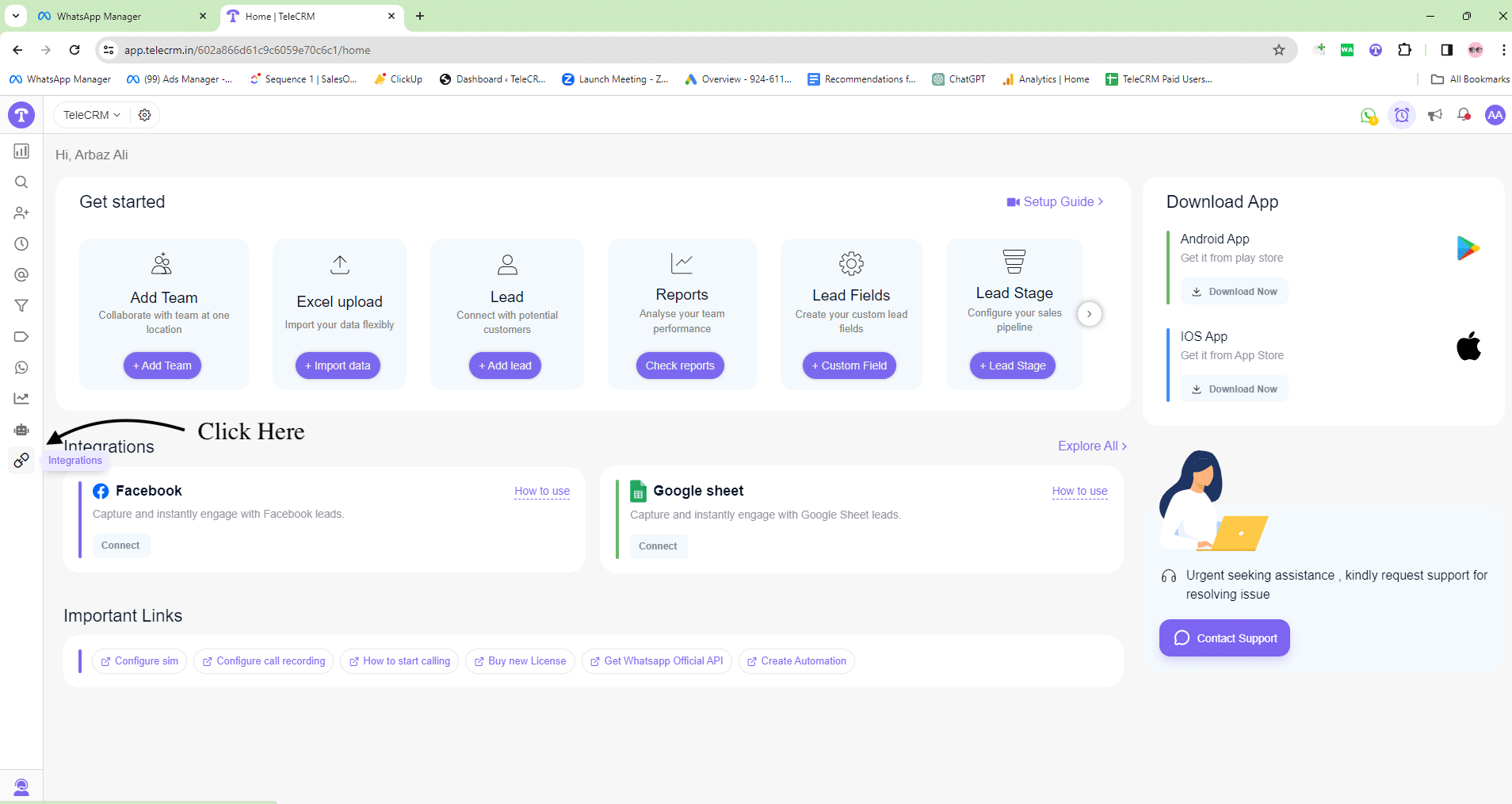Click the support agent icon at bottom left

(x=21, y=787)
